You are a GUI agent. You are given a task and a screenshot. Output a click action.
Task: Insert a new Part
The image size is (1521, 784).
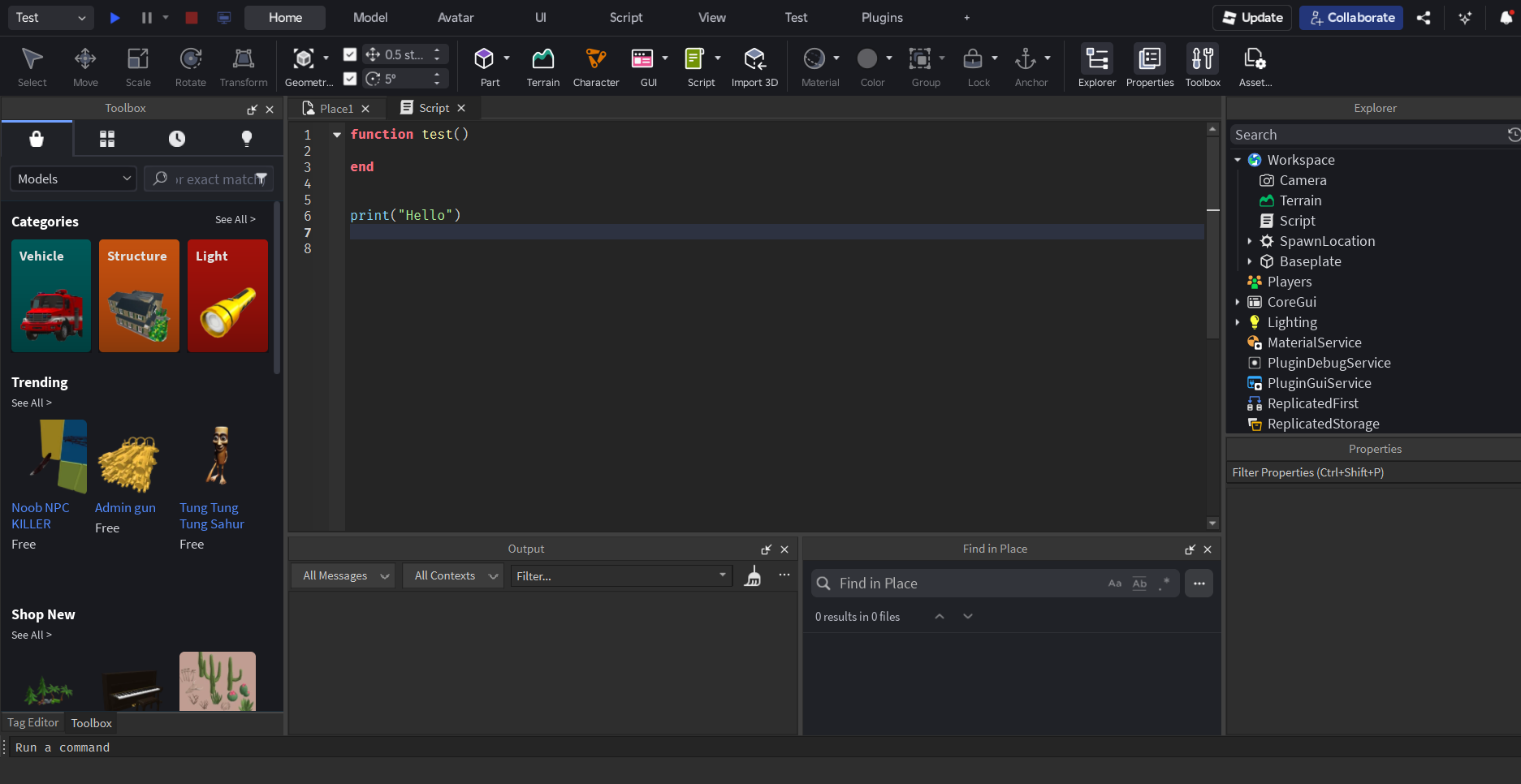(485, 65)
